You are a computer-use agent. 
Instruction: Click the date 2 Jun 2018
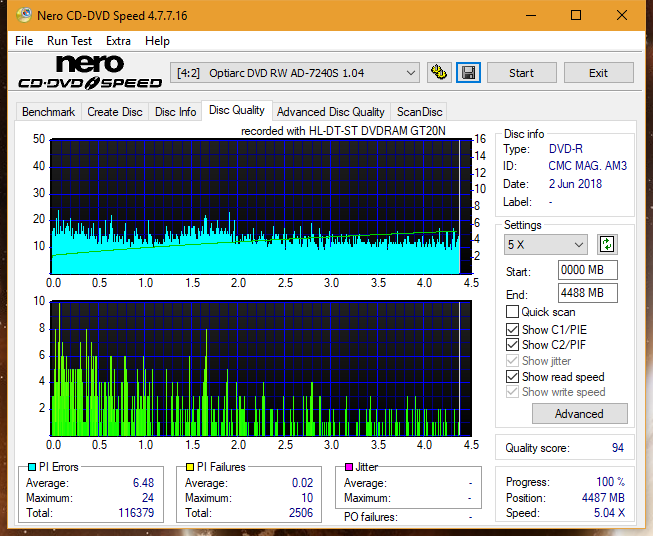point(575,184)
